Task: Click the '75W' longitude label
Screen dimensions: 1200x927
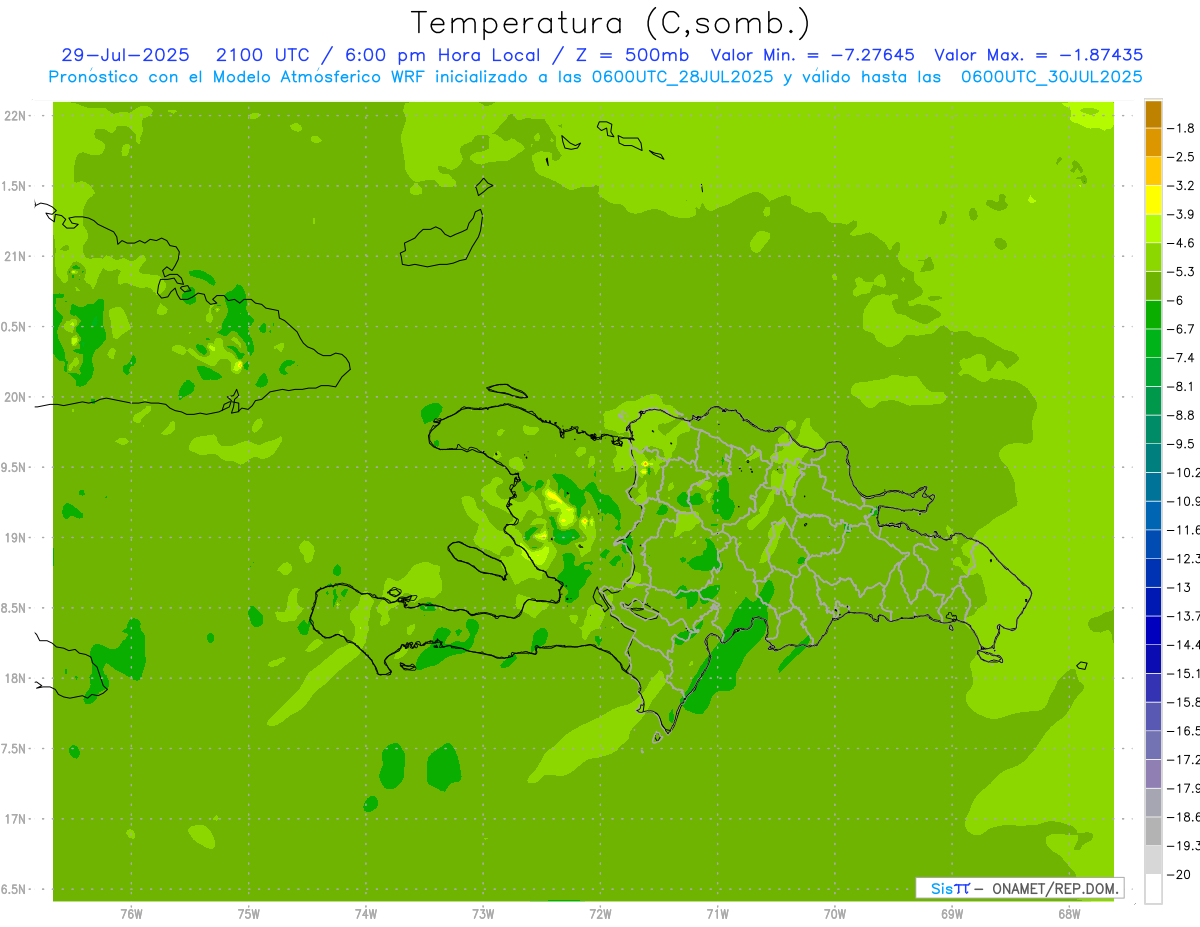Action: 249,913
